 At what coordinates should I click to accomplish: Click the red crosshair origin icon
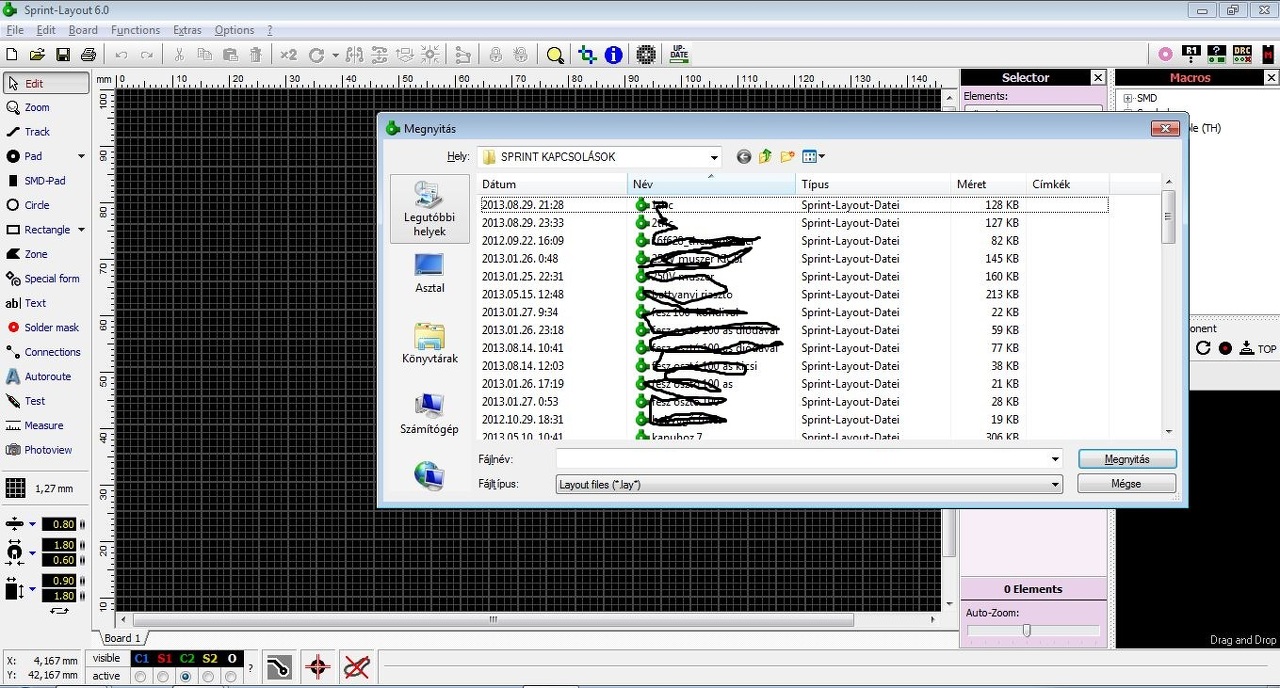pyautogui.click(x=318, y=666)
